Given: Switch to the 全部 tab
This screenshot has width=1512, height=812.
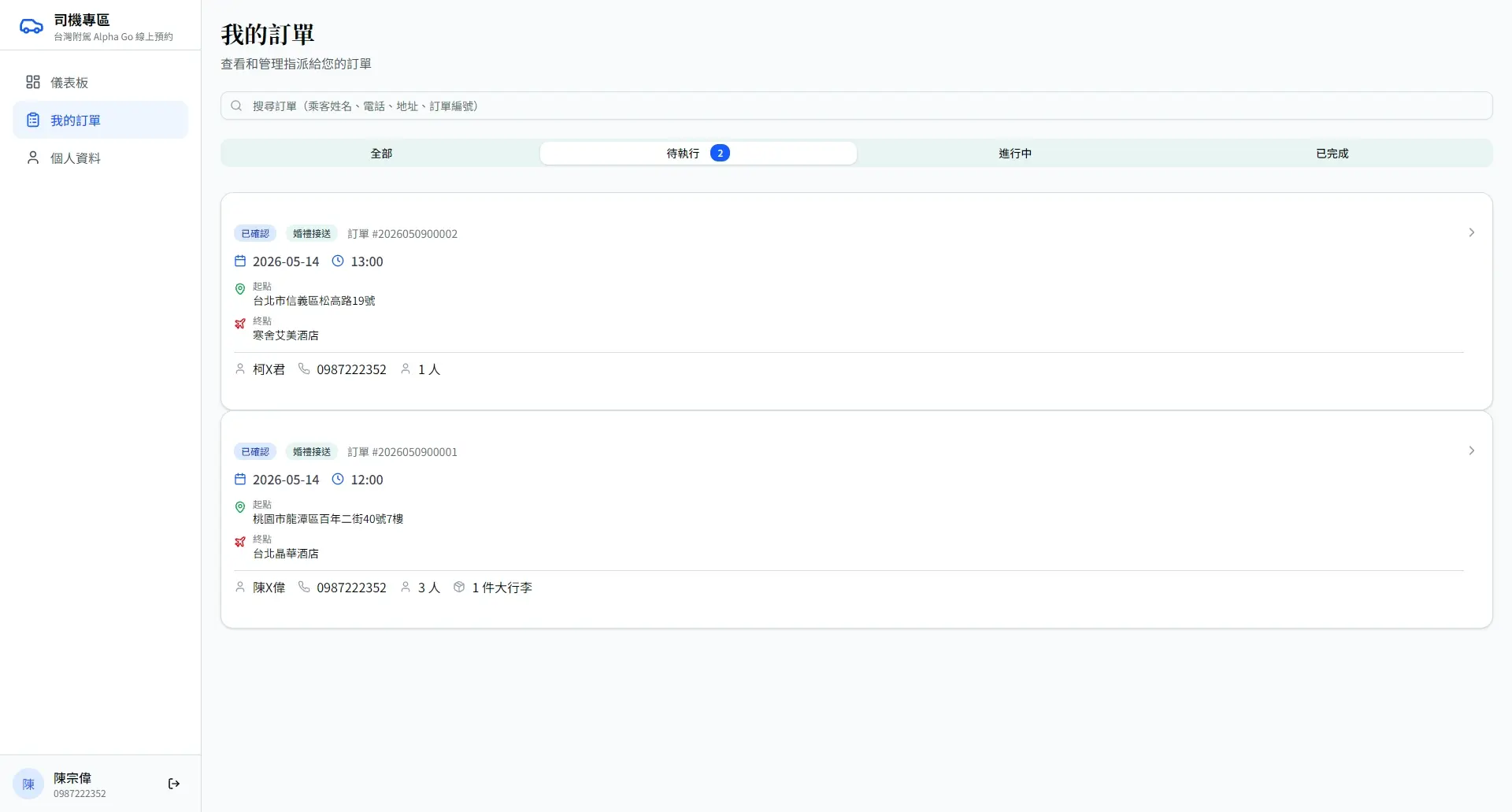Looking at the screenshot, I should [381, 153].
